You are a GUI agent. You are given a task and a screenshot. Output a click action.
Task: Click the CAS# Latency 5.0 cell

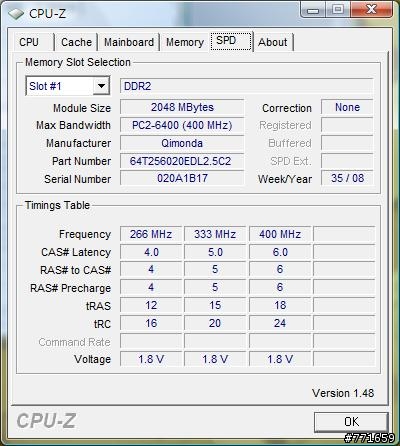click(x=215, y=252)
